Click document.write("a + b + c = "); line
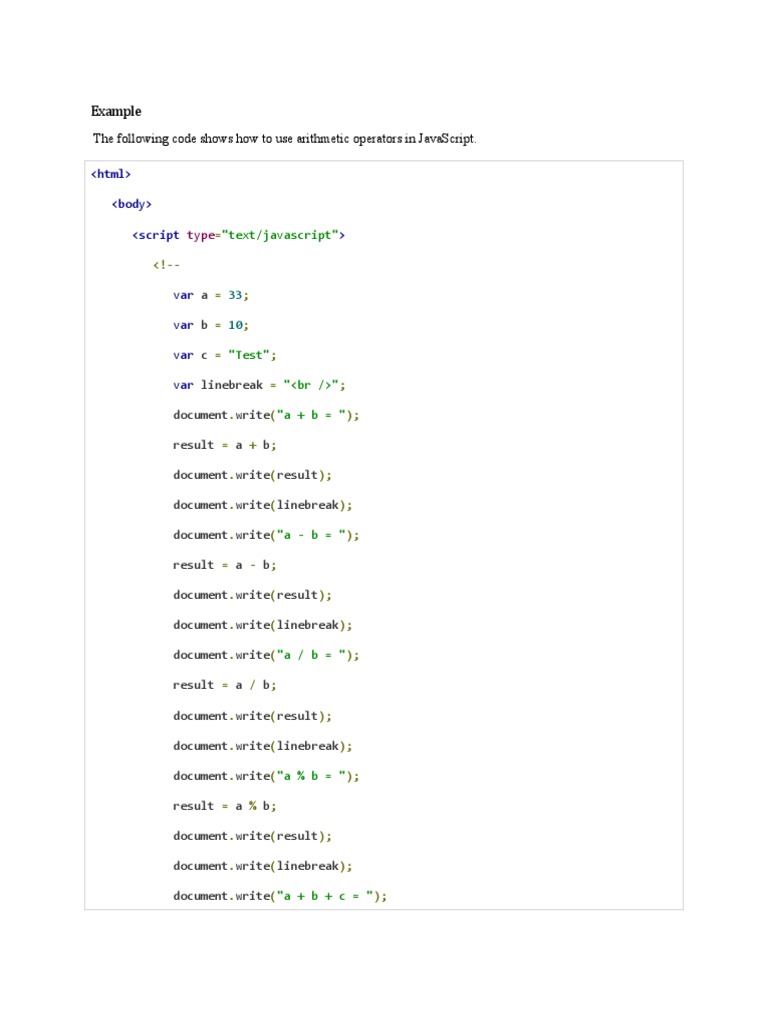768x1024 pixels. point(280,896)
